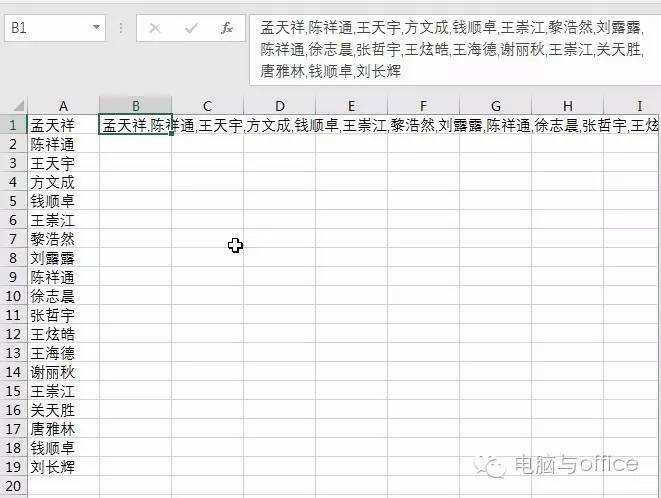Select column G header
This screenshot has height=498, width=661.
(x=496, y=105)
